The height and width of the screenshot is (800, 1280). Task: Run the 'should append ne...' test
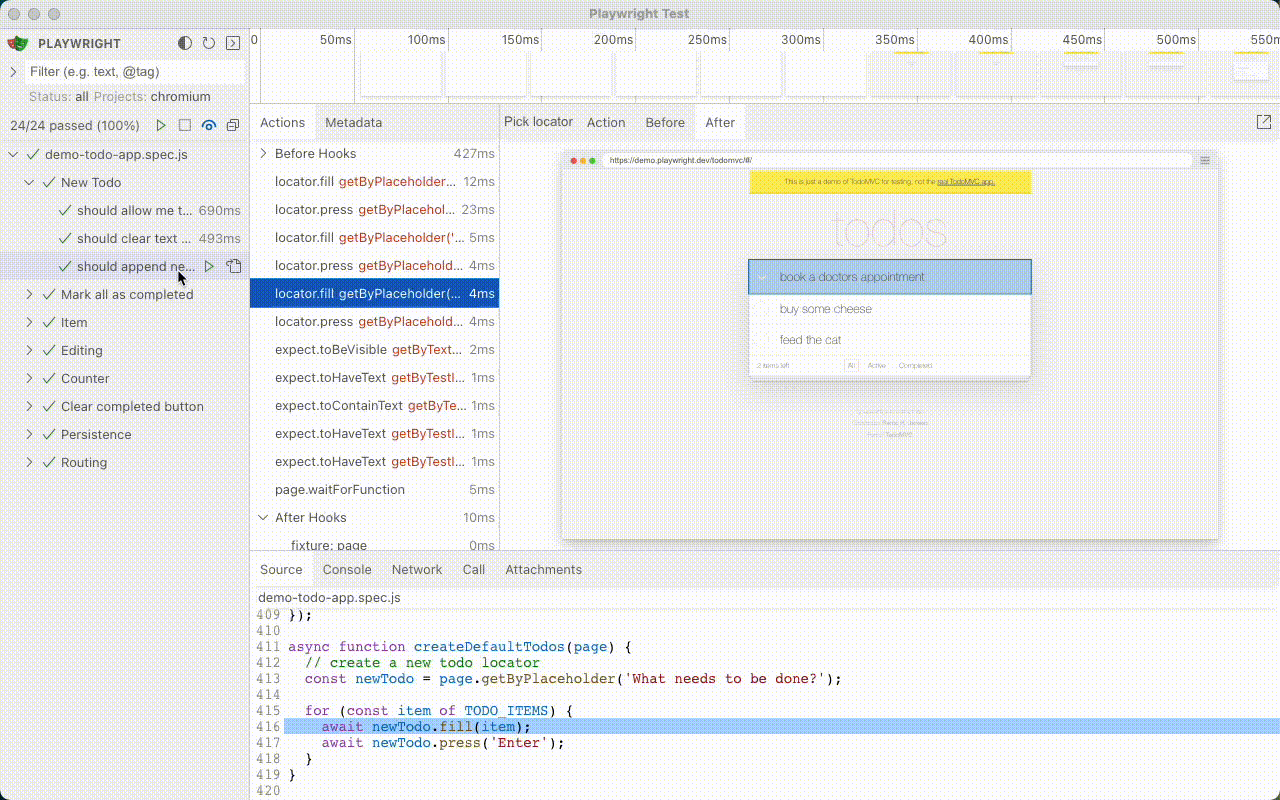pos(209,267)
